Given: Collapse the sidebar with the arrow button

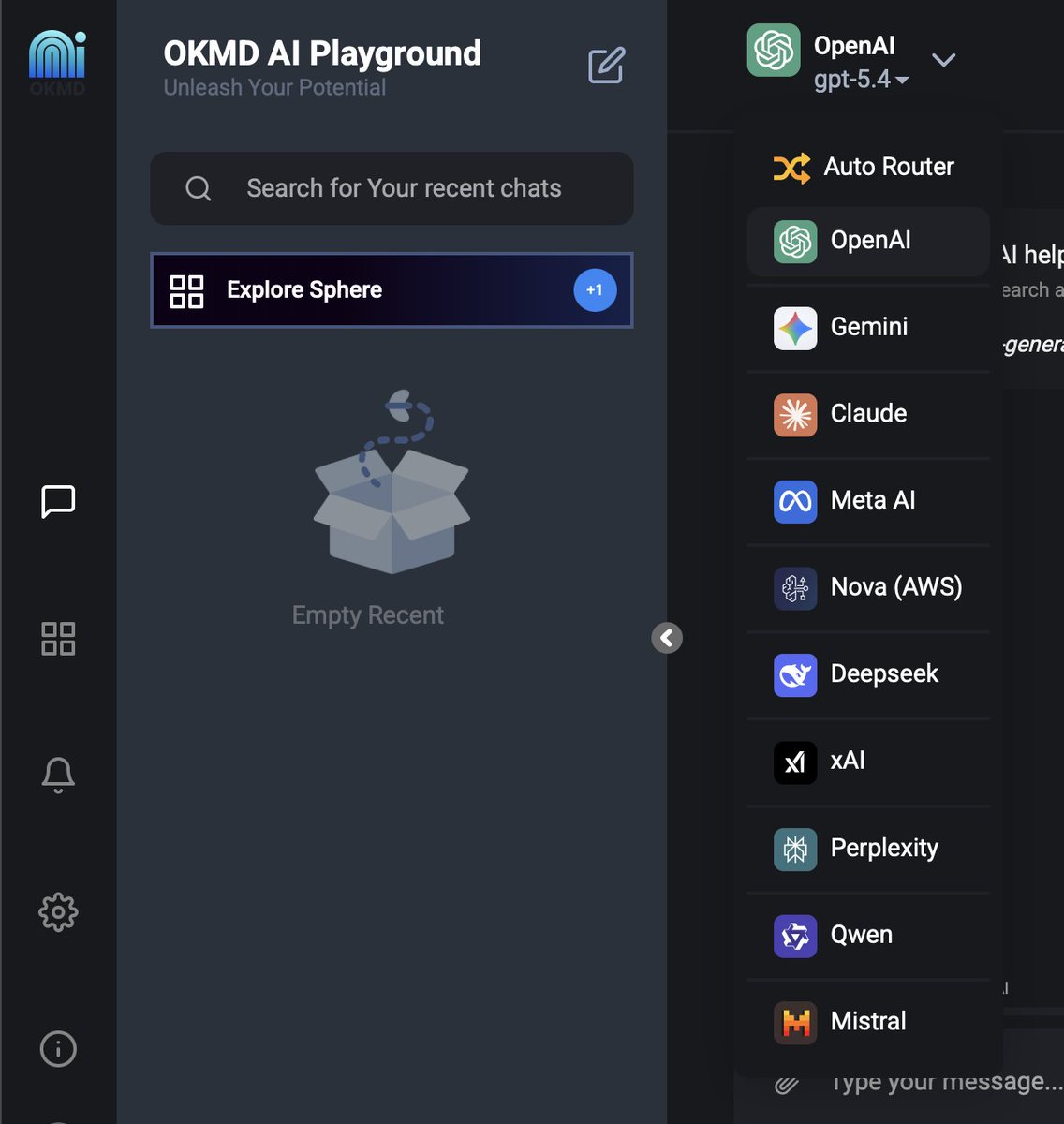Looking at the screenshot, I should click(667, 638).
